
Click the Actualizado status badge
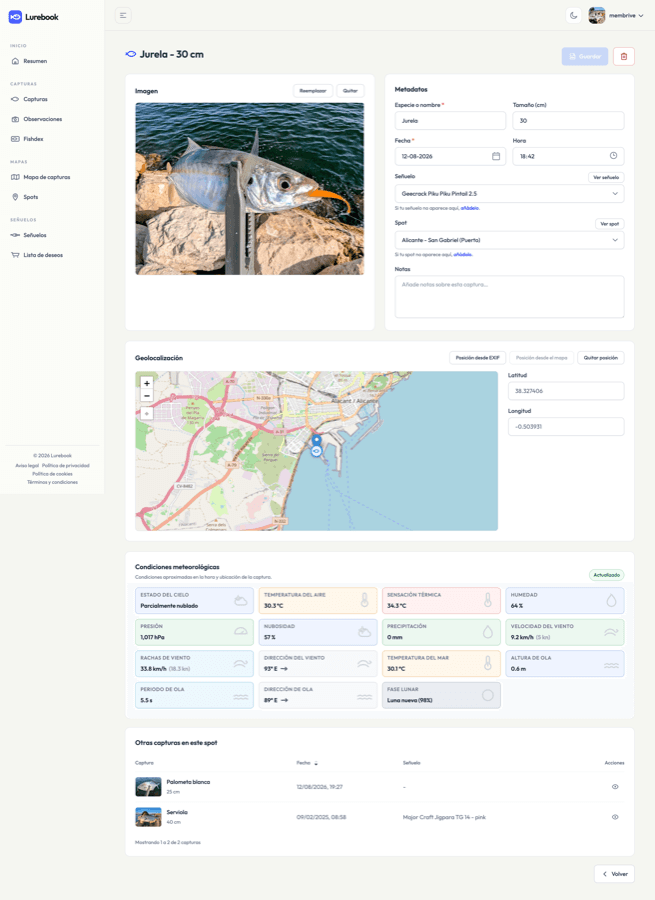coord(606,575)
